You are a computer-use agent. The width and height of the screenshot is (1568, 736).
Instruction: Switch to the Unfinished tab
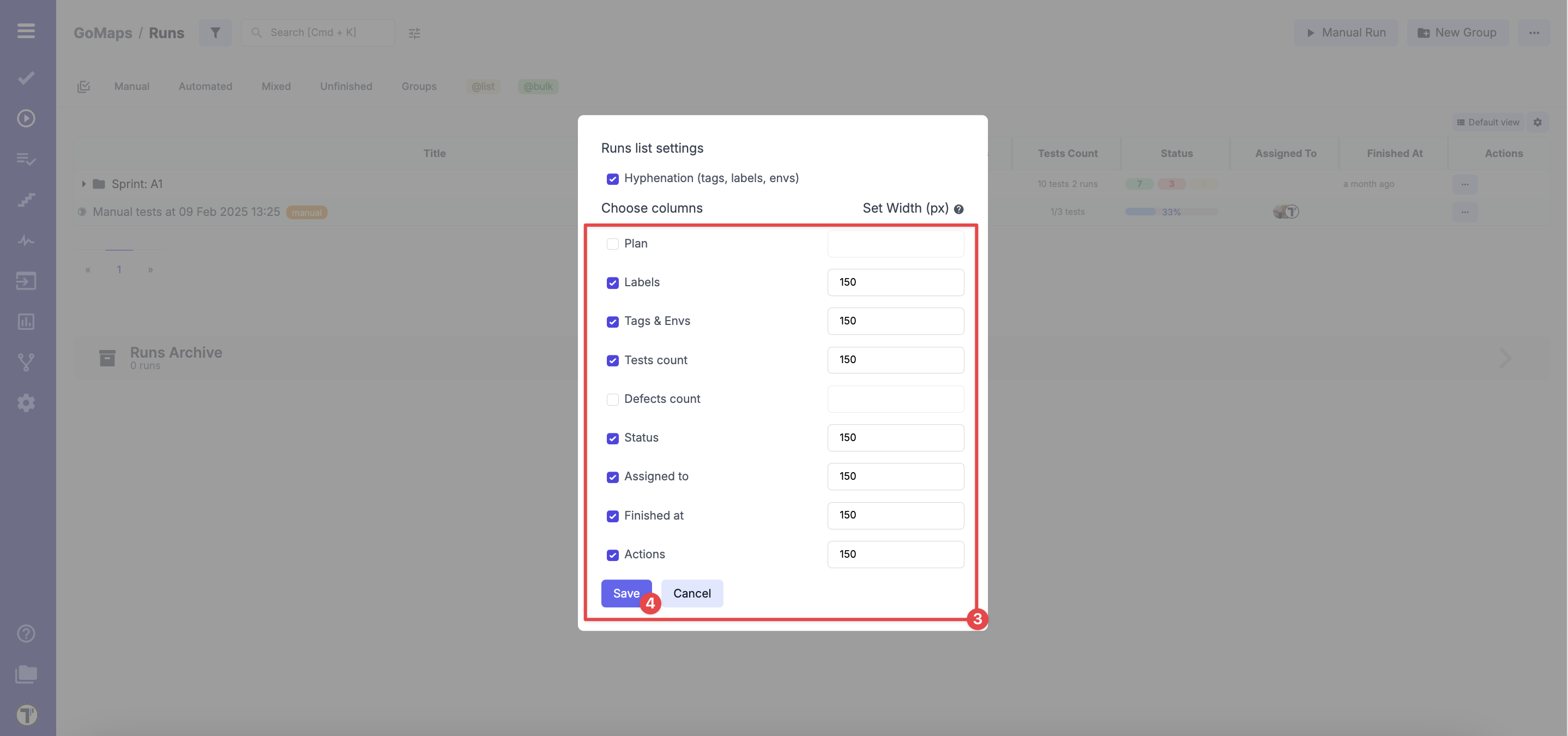click(346, 87)
